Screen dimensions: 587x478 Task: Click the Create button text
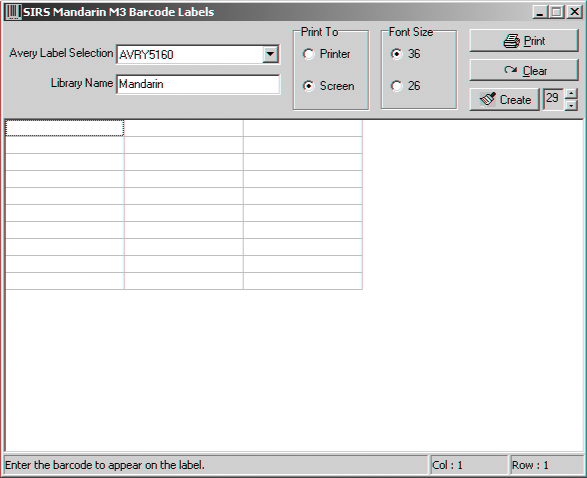515,100
